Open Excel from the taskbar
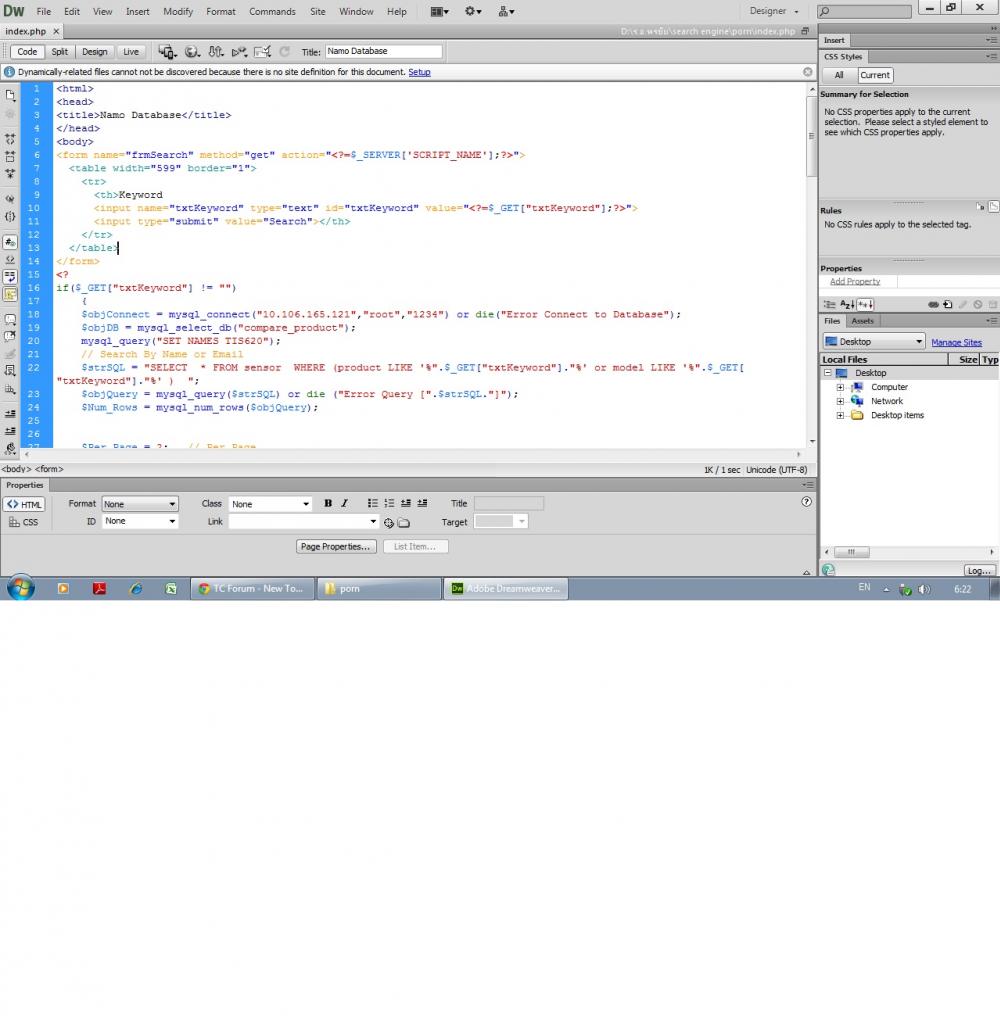Image resolution: width=1000 pixels, height=1016 pixels. [x=171, y=588]
